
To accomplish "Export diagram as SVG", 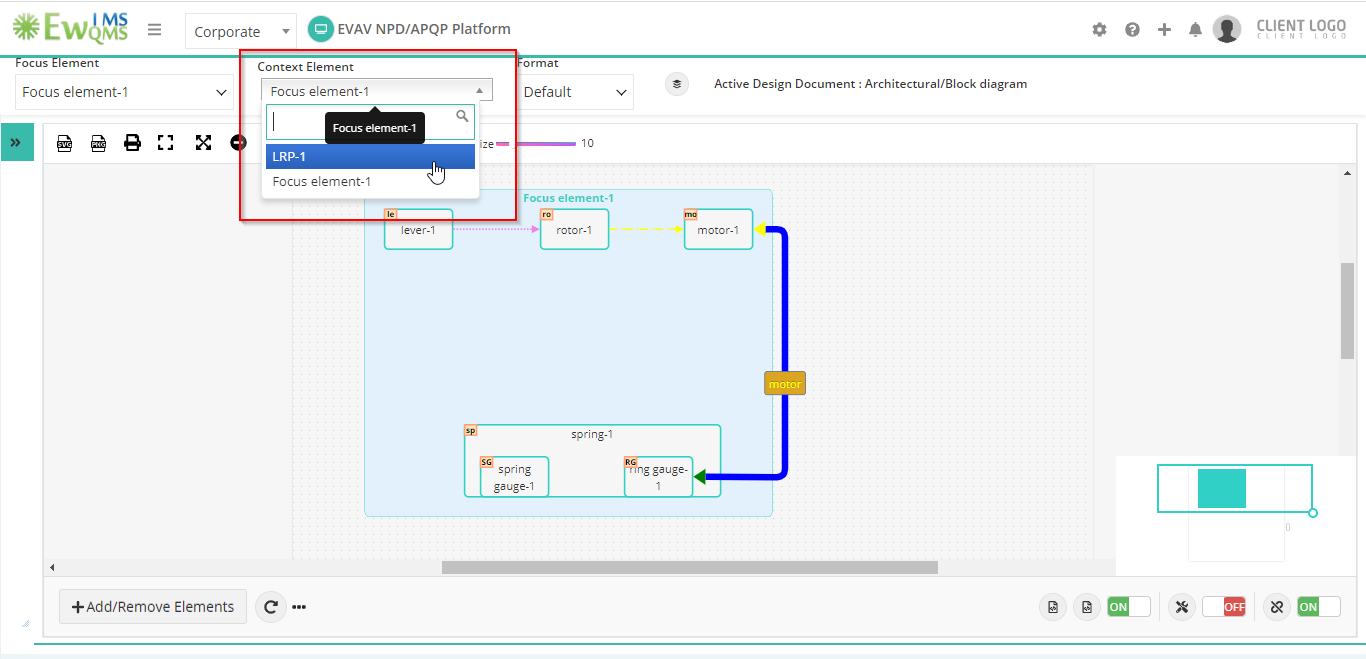I will (65, 143).
